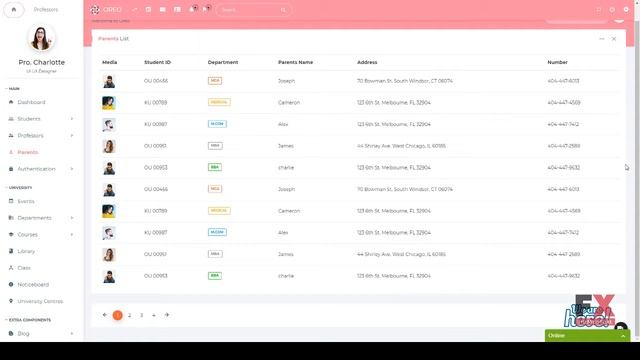The height and width of the screenshot is (360, 640).
Task: Click the Professors icon in the sidebar
Action: 11,136
